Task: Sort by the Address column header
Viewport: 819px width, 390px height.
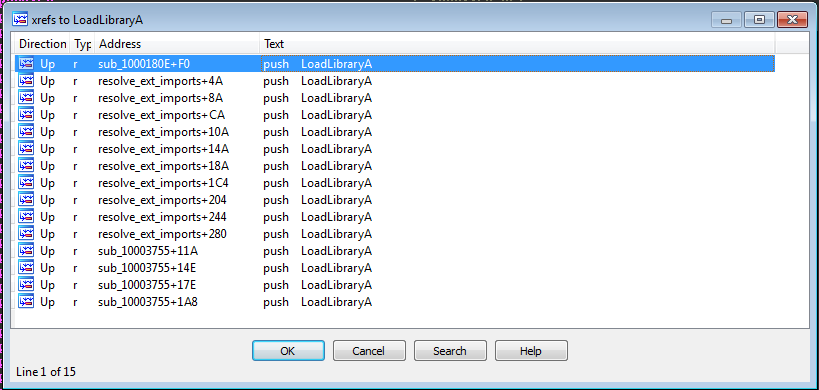Action: 177,44
